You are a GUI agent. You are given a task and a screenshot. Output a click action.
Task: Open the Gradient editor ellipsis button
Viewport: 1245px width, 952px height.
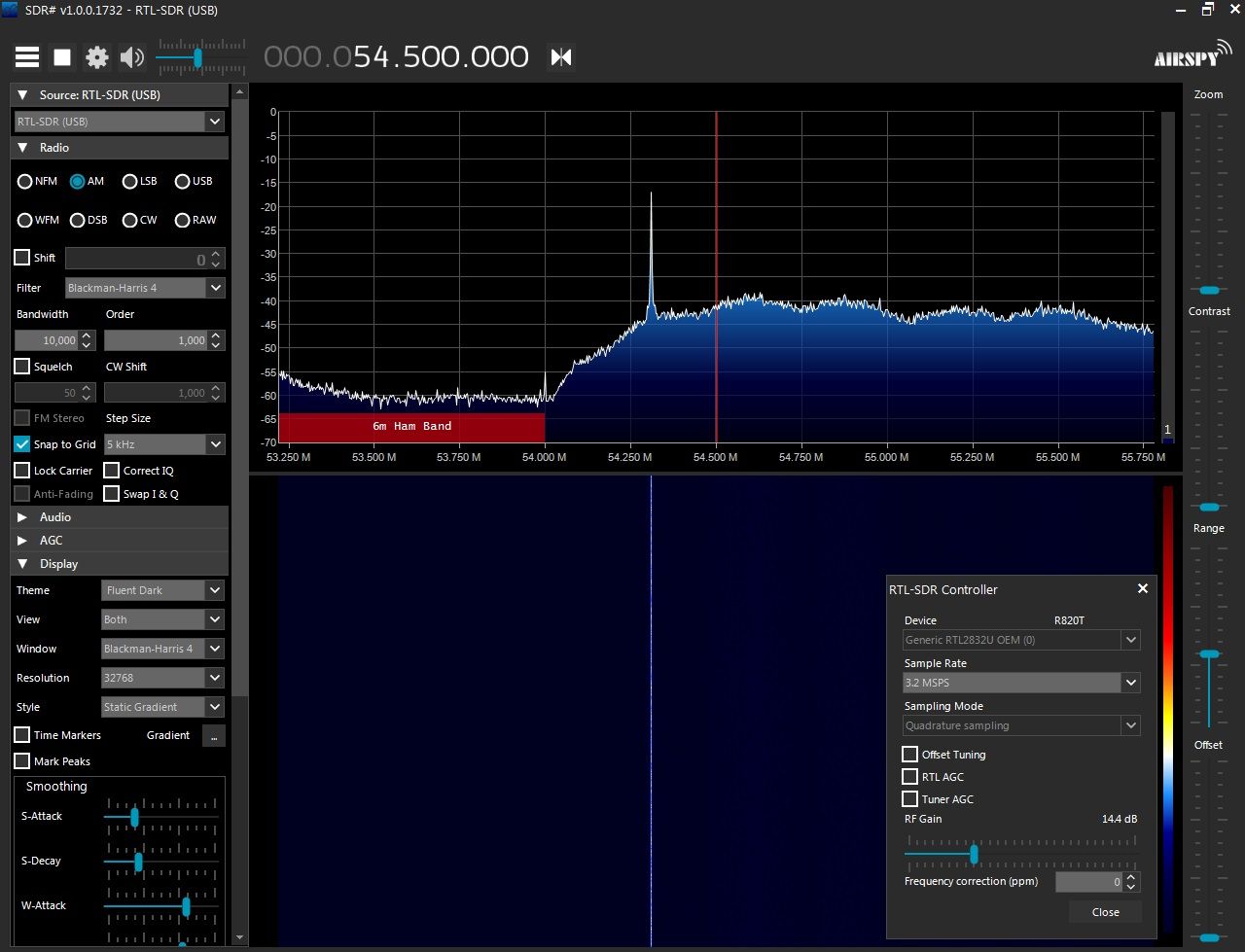tap(213, 735)
